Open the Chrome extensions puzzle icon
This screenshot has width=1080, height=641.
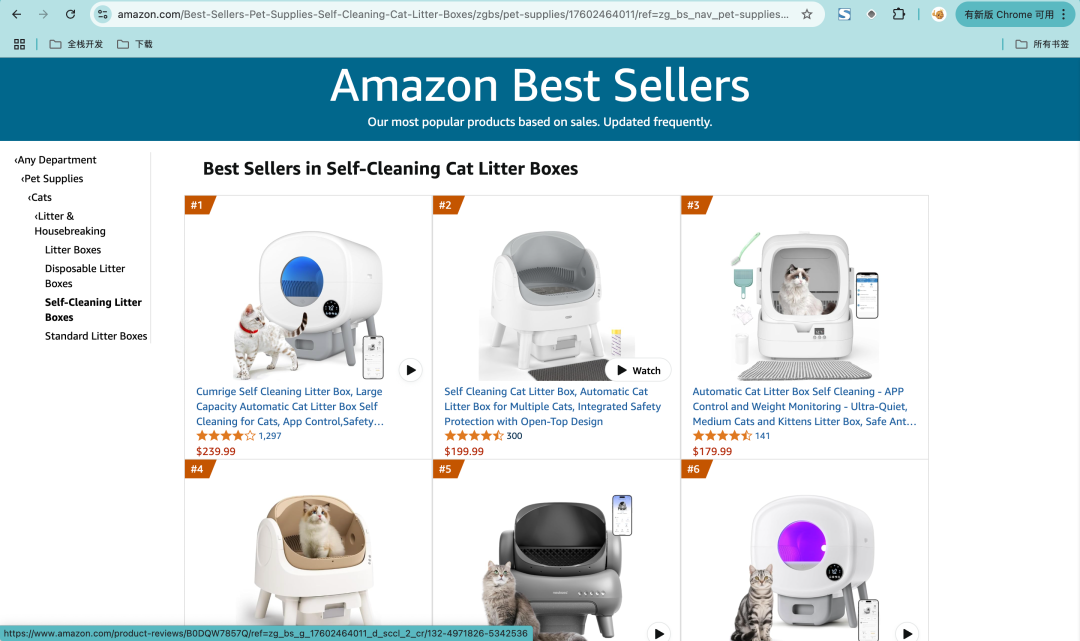pos(898,14)
